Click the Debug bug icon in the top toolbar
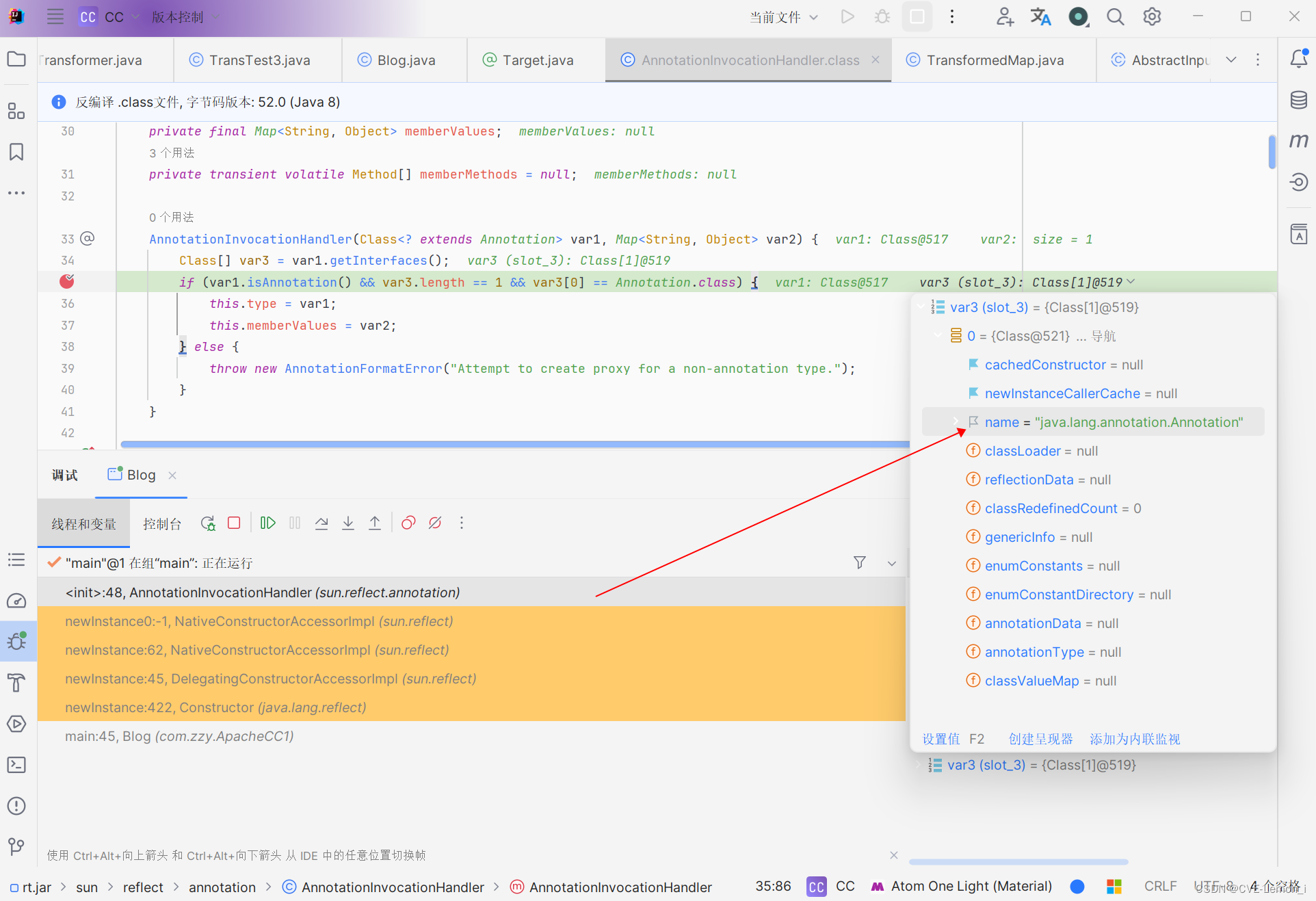1316x901 pixels. click(882, 16)
